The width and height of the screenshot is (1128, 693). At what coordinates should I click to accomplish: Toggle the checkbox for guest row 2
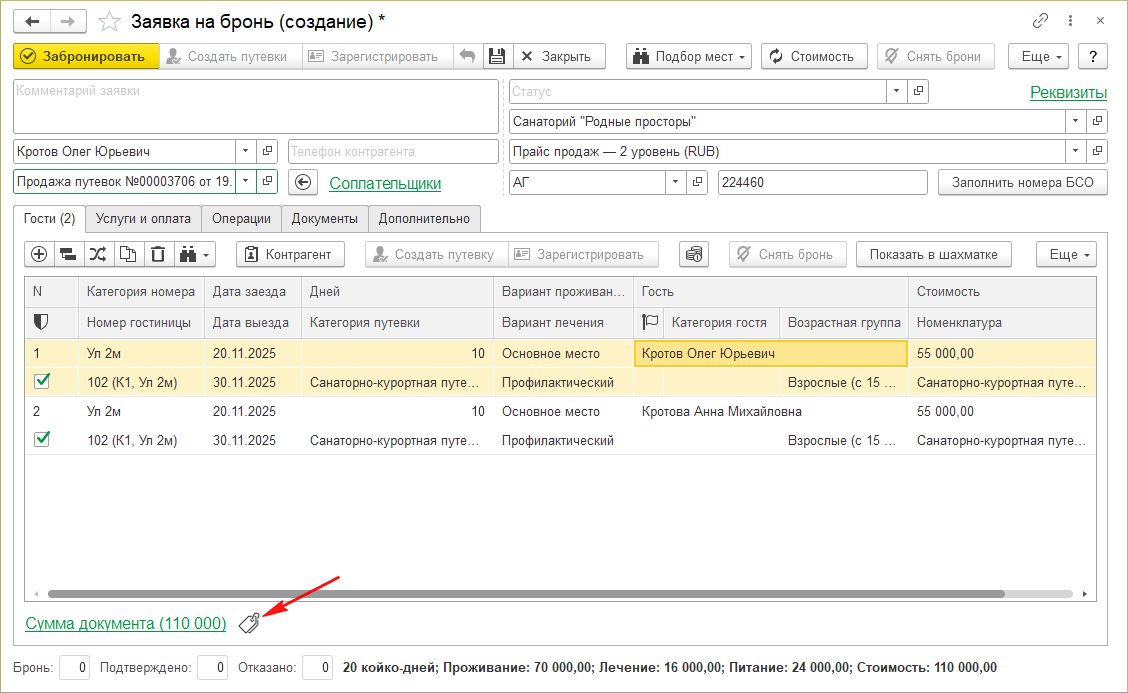click(42, 440)
